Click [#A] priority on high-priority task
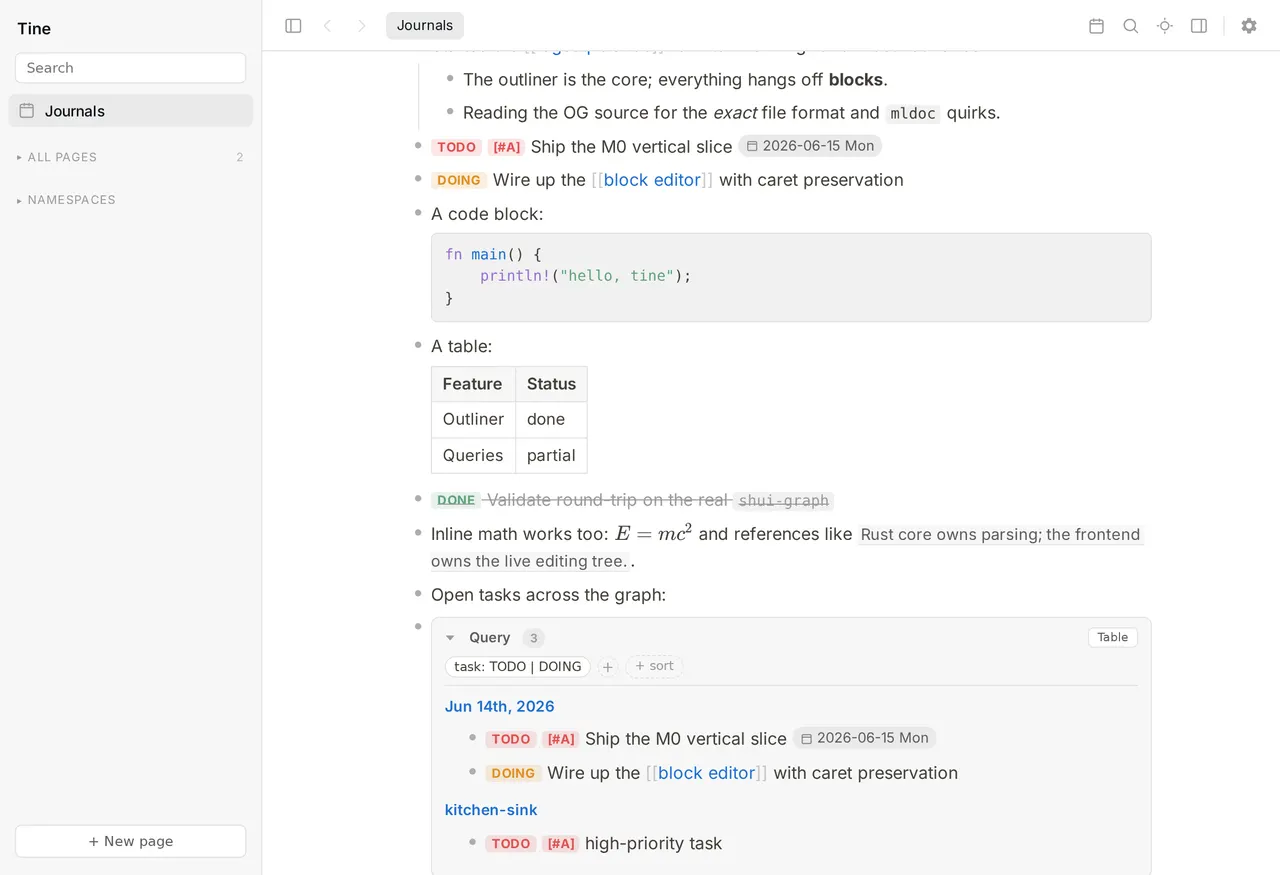 [560, 844]
